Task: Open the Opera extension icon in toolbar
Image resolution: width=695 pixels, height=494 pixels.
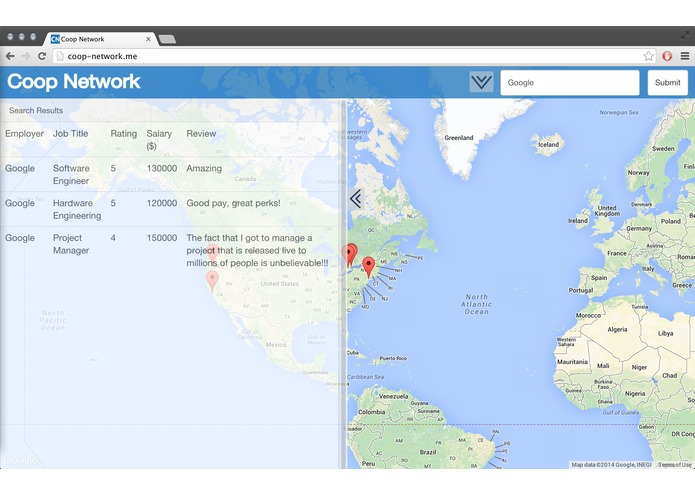Action: [x=667, y=56]
